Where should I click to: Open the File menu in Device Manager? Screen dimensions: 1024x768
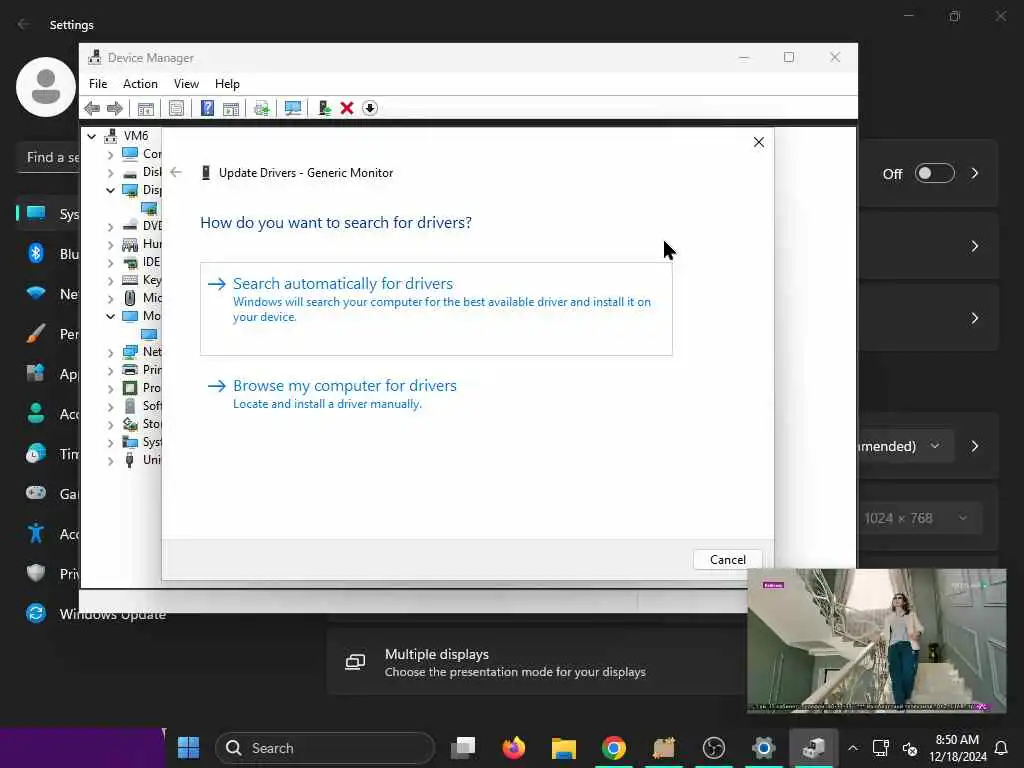tap(98, 84)
